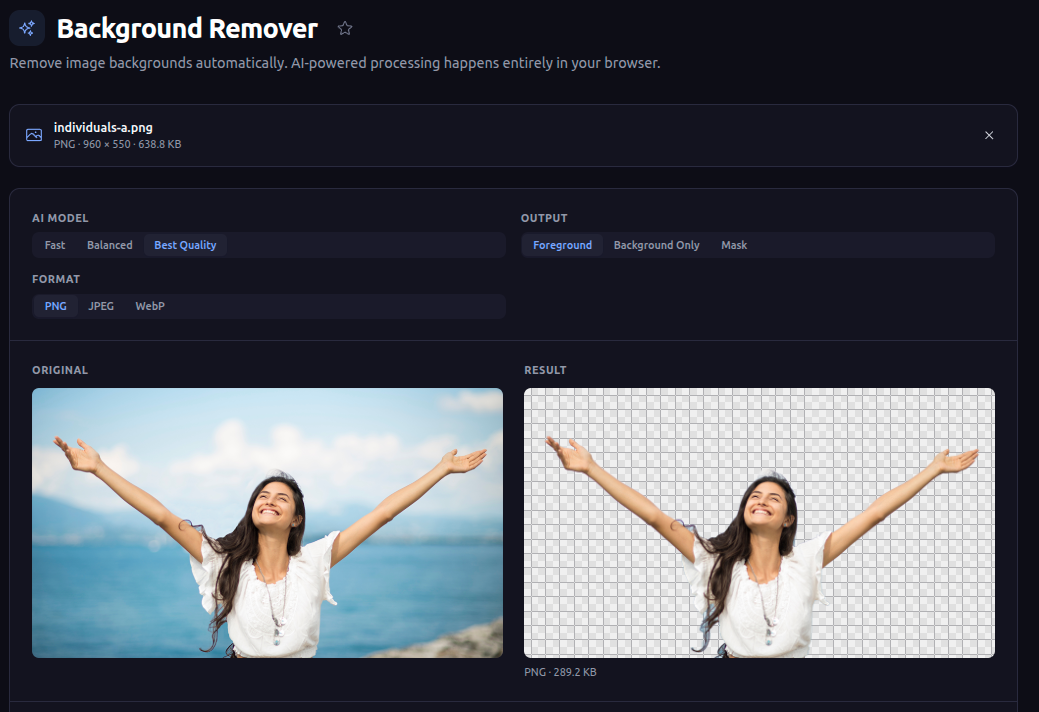Remove the uploaded file individuals-a.png
This screenshot has width=1039, height=712.
pyautogui.click(x=989, y=135)
